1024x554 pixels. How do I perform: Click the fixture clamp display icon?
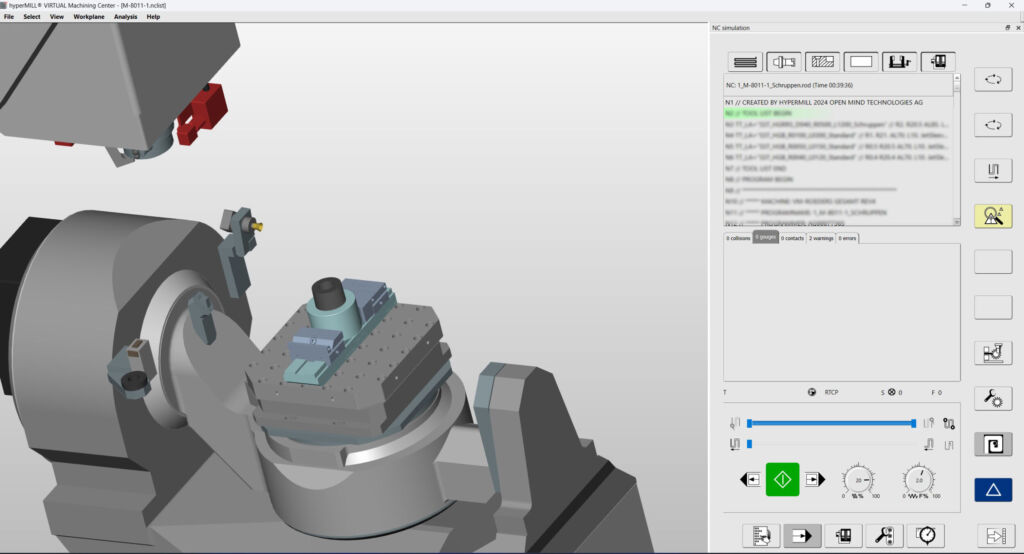pyautogui.click(x=899, y=62)
